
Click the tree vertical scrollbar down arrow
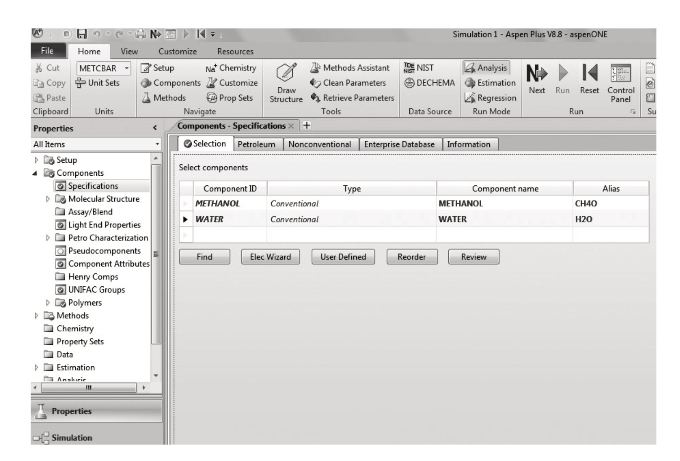[x=156, y=376]
